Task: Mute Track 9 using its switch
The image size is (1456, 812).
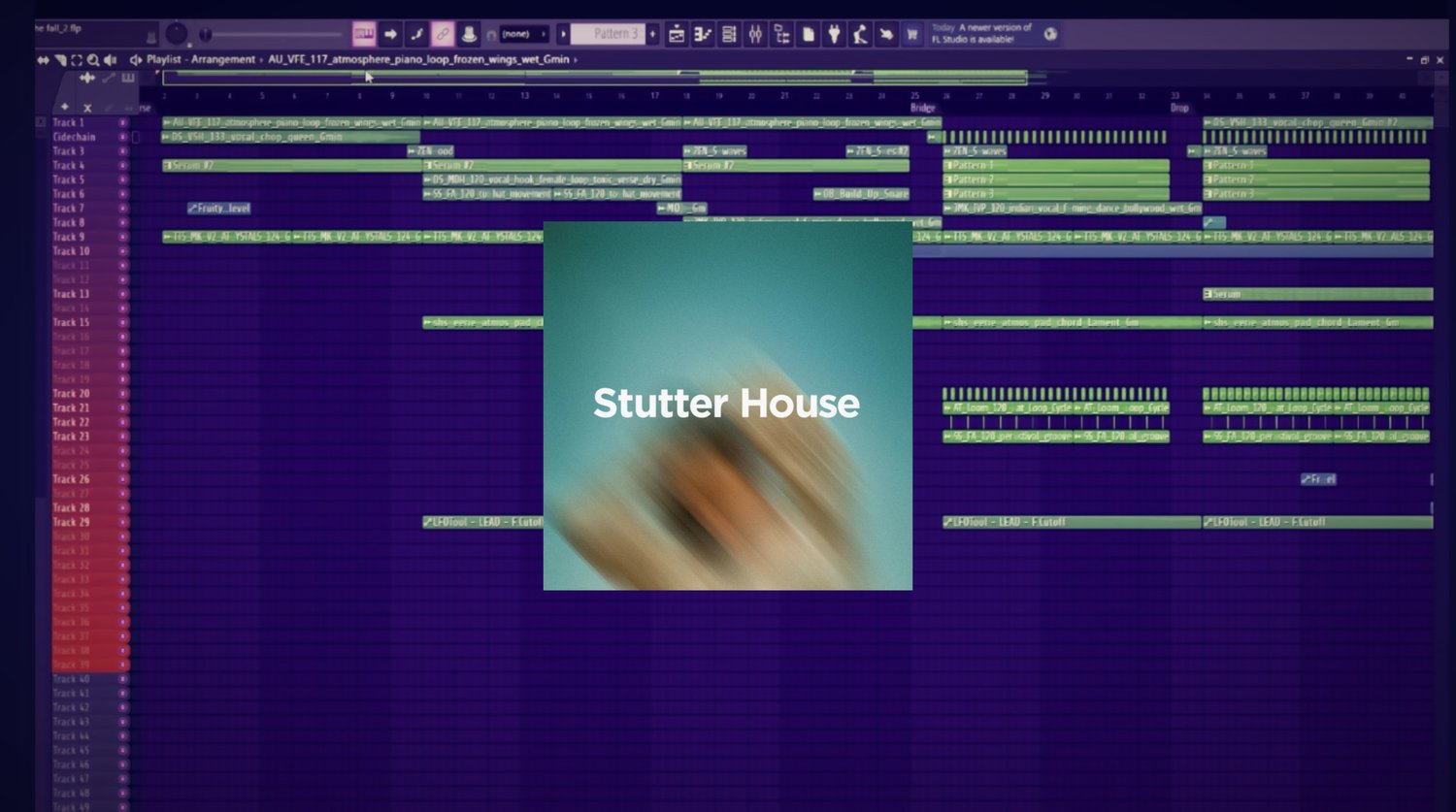Action: pyautogui.click(x=123, y=237)
